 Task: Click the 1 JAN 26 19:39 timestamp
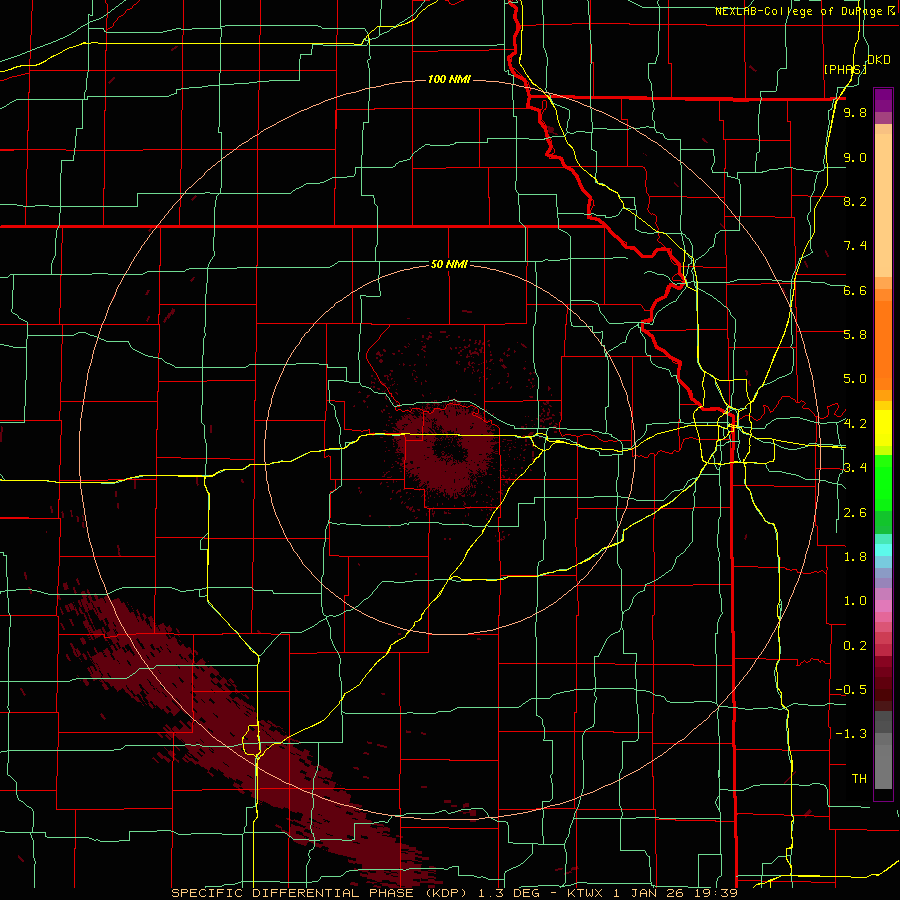tap(675, 893)
